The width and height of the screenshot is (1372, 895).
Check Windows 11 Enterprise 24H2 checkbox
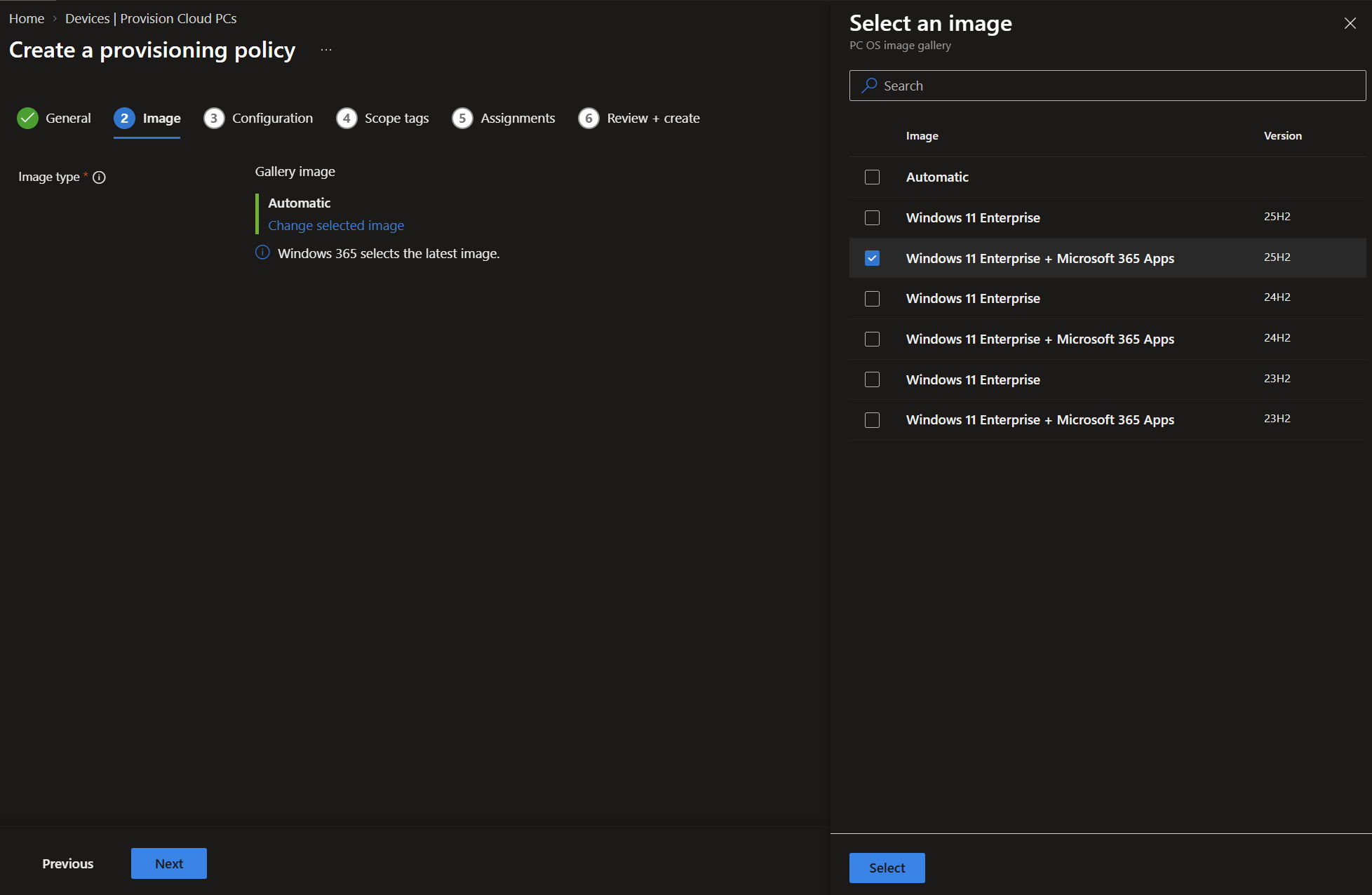point(872,299)
